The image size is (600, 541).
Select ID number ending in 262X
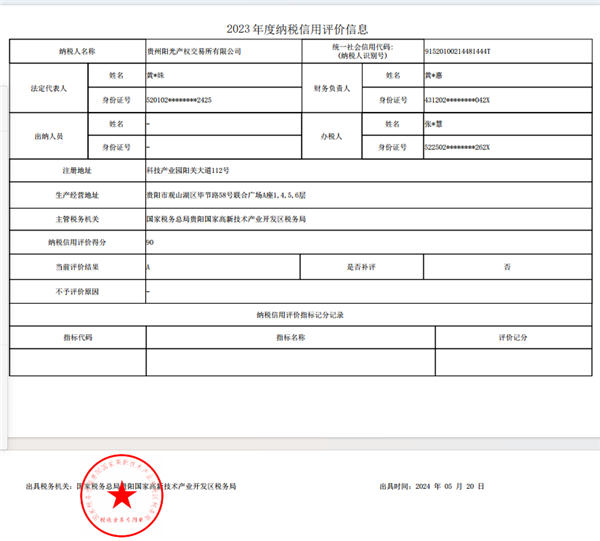click(457, 147)
